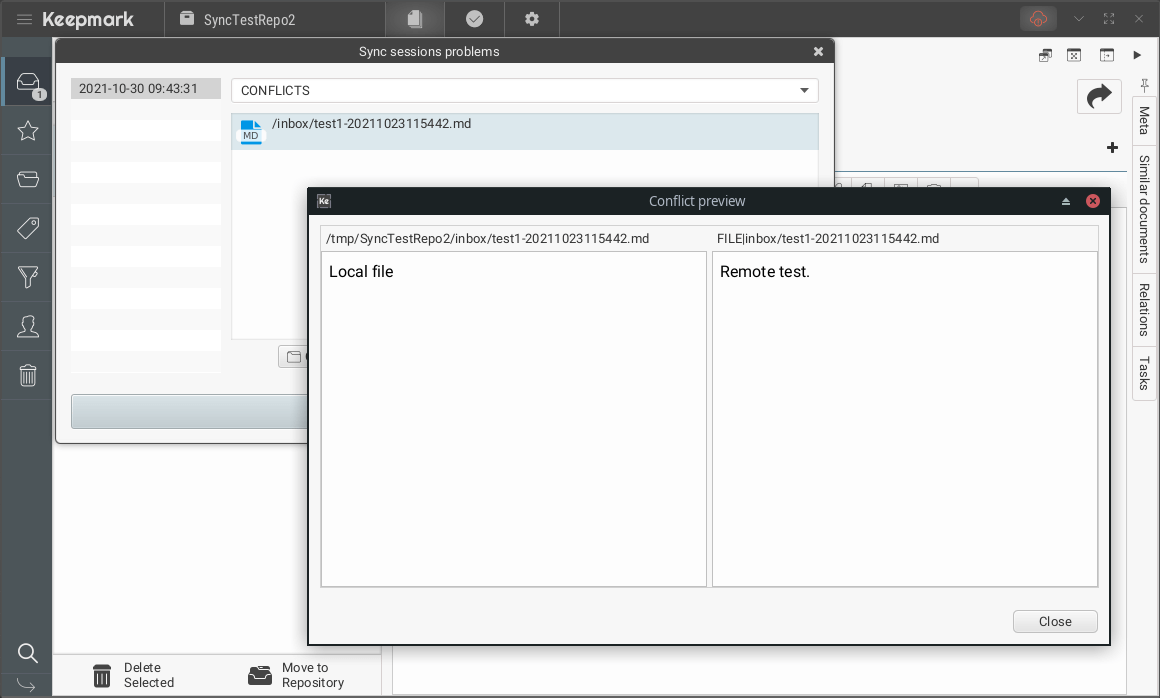Open the Inbox in the left sidebar
The width and height of the screenshot is (1160, 698).
click(x=28, y=82)
